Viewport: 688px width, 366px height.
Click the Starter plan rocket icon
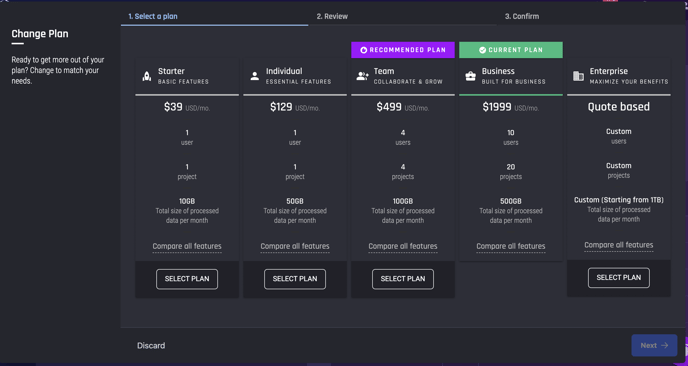tap(147, 76)
